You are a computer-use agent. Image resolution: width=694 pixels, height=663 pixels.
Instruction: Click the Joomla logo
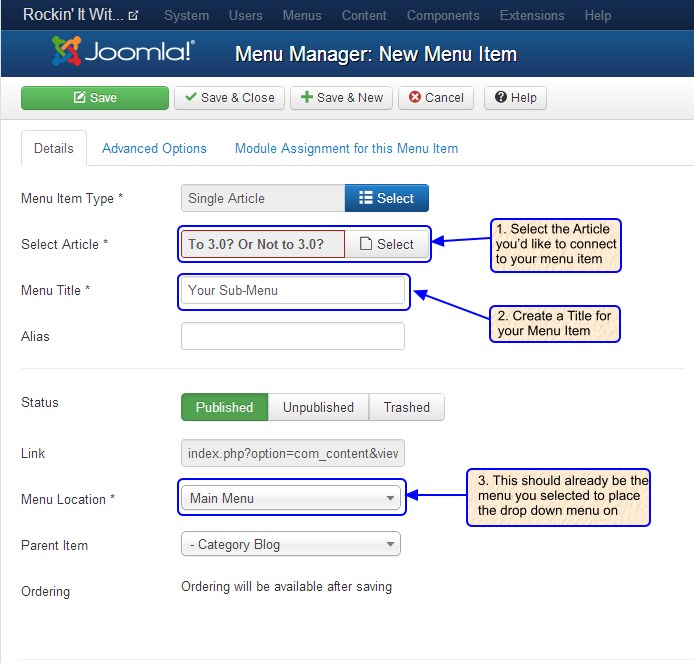pyautogui.click(x=123, y=51)
